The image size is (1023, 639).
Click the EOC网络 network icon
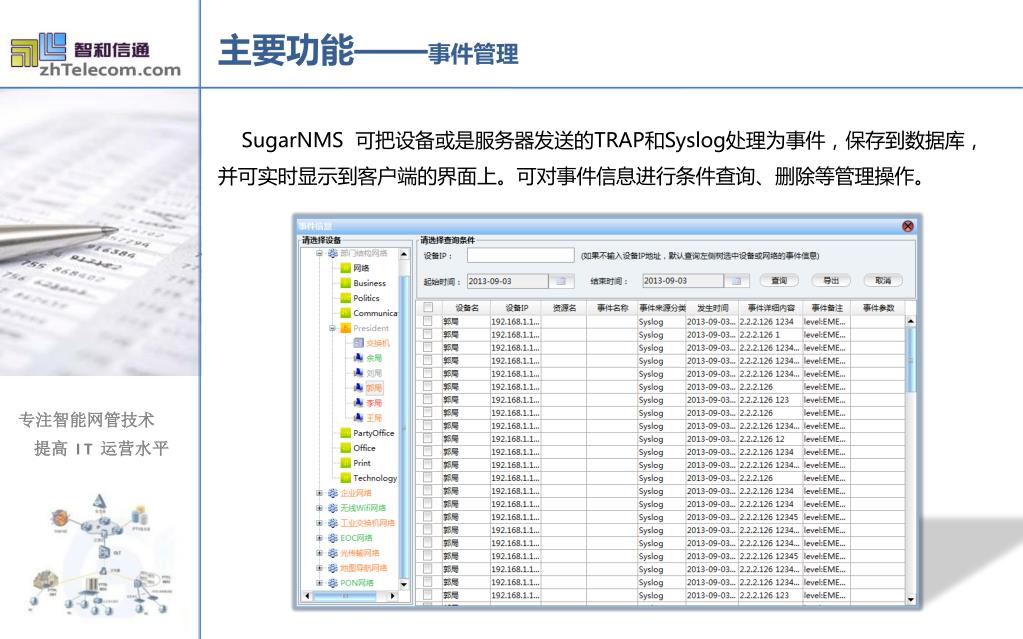coord(333,538)
